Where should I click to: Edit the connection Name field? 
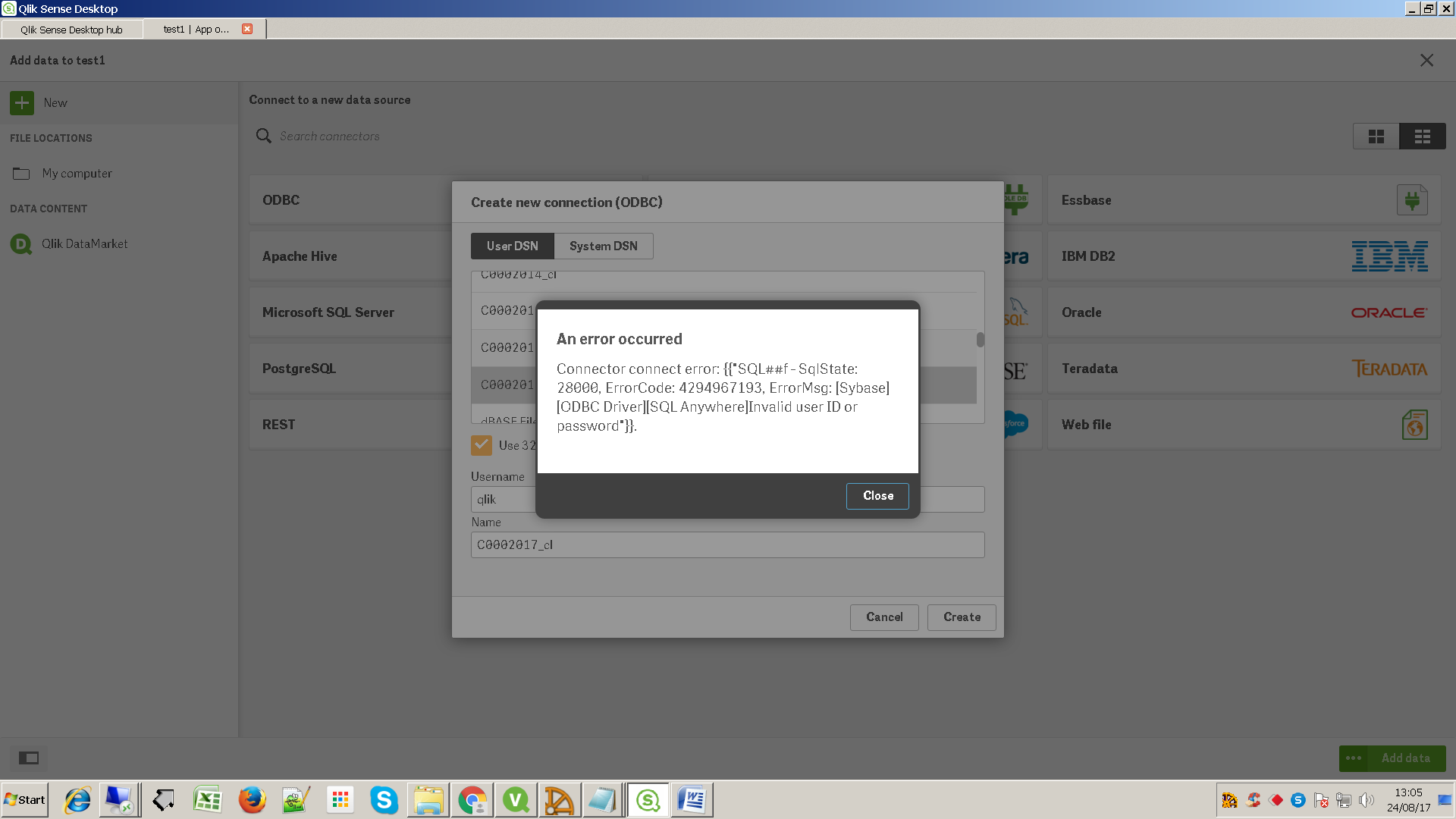pos(728,544)
